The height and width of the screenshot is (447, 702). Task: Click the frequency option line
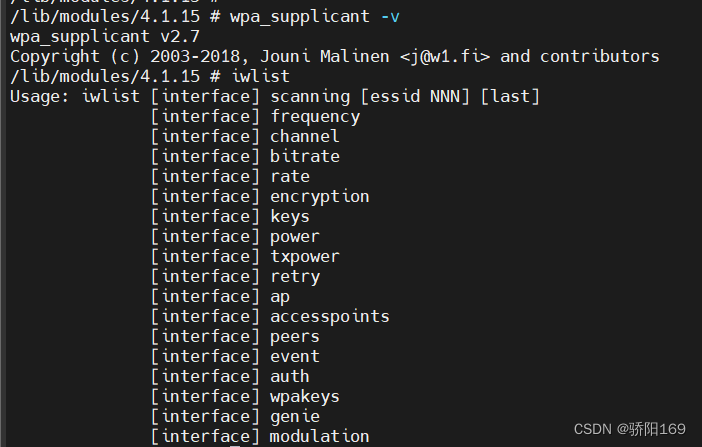coord(315,116)
